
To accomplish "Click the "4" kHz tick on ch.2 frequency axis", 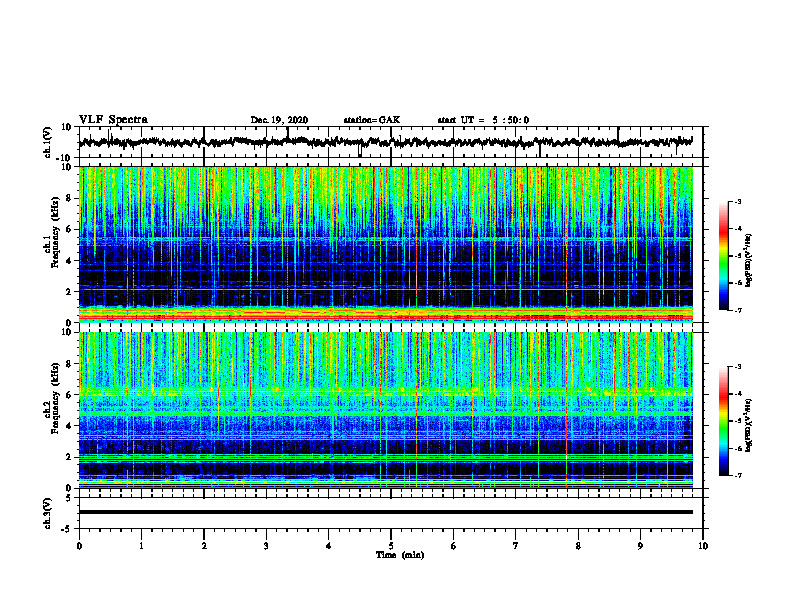I will tap(69, 426).
